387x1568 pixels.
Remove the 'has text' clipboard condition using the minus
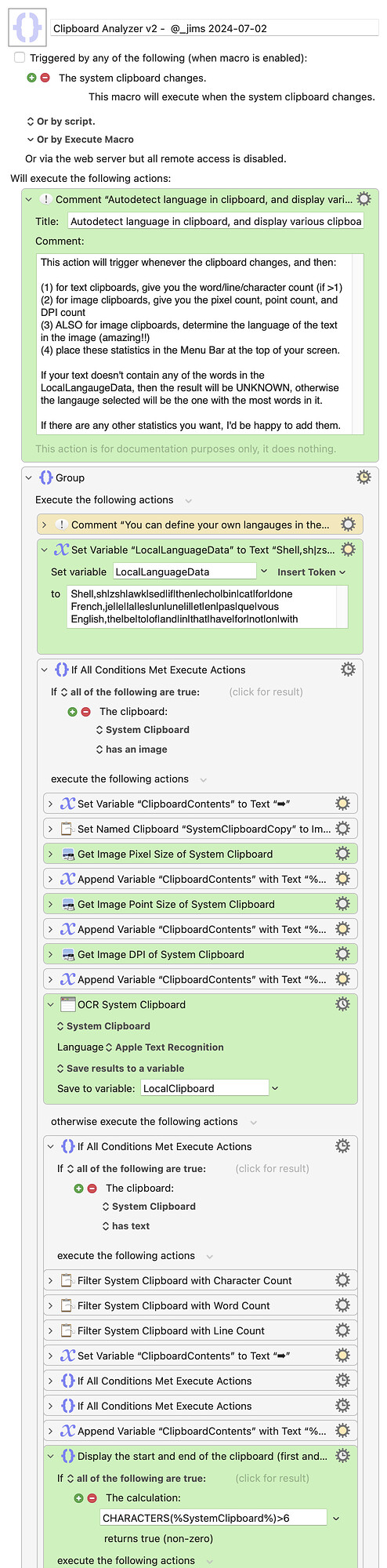92,1189
